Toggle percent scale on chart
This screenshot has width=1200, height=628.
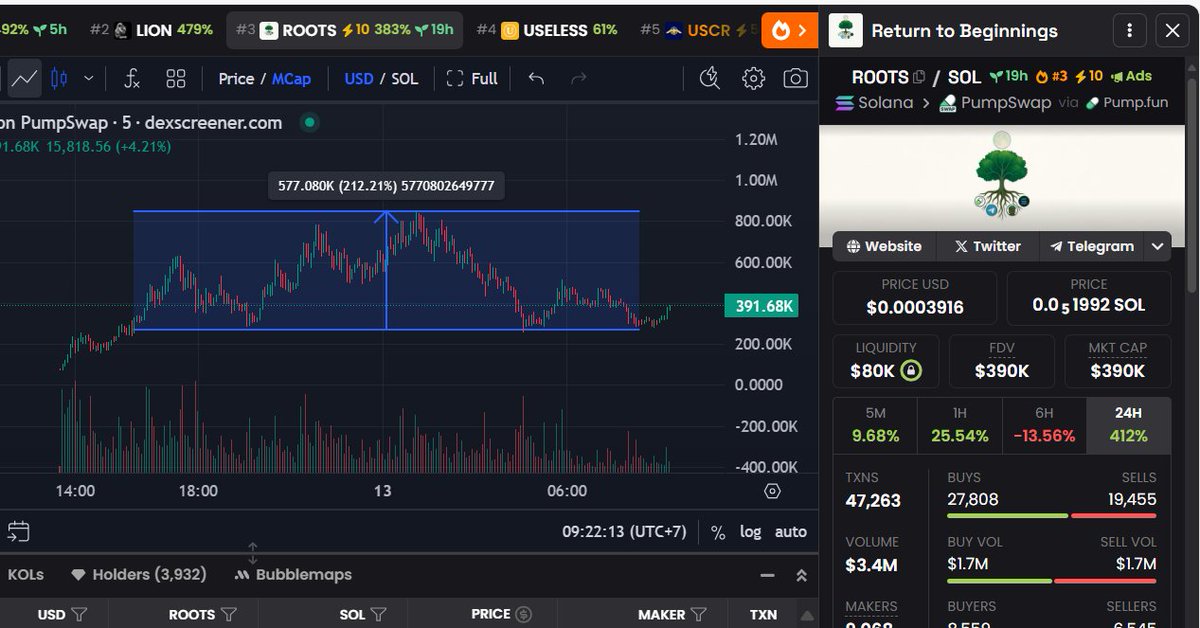coord(718,532)
